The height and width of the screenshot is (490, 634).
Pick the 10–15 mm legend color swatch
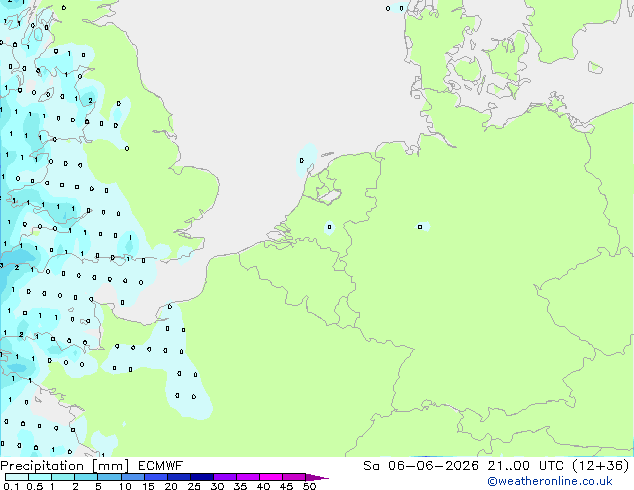tap(132, 477)
